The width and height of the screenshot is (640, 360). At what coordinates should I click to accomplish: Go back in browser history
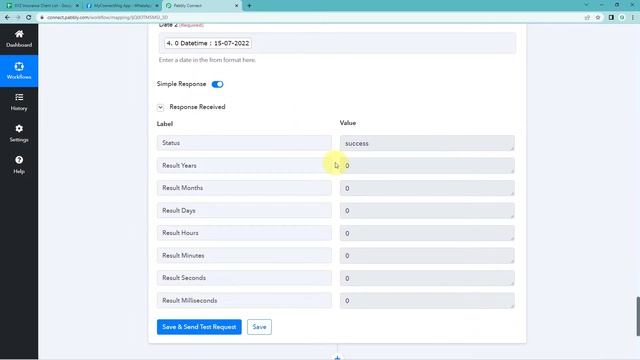pyautogui.click(x=7, y=18)
